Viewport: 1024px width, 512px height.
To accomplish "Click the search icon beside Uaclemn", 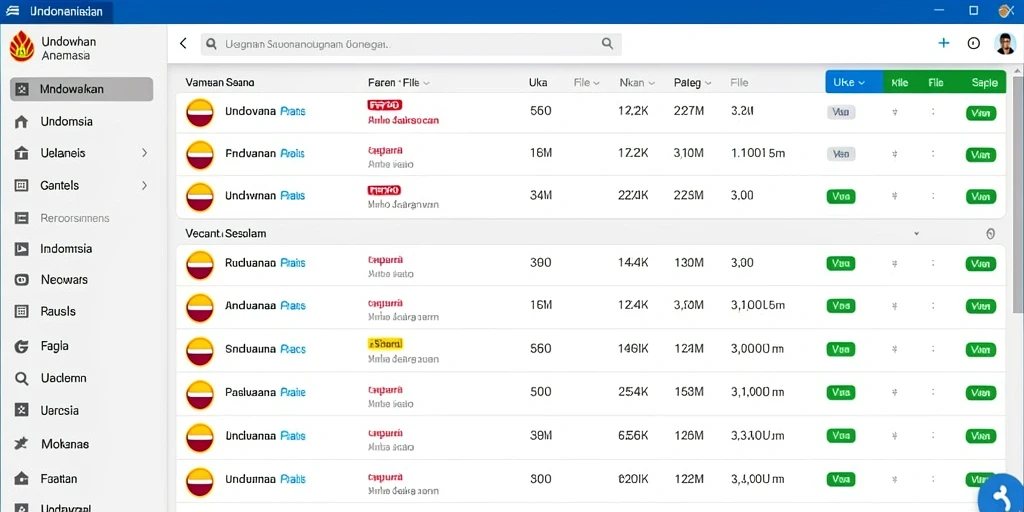I will [x=21, y=378].
